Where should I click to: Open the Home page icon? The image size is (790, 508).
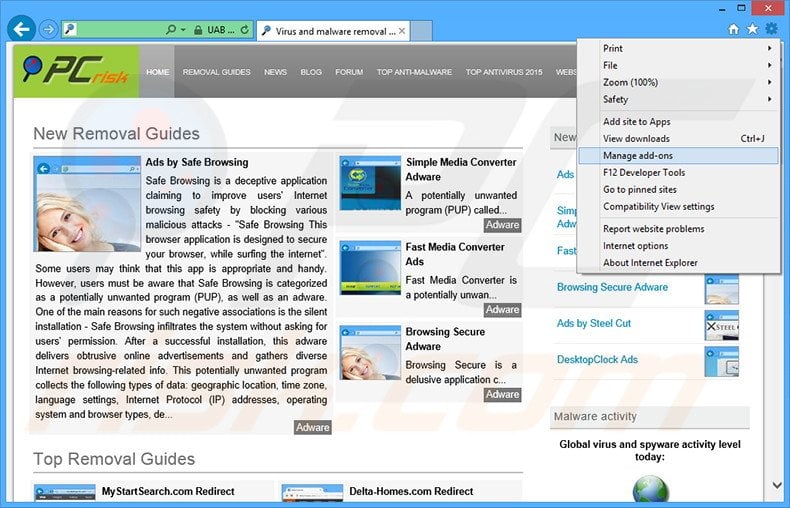(x=734, y=29)
